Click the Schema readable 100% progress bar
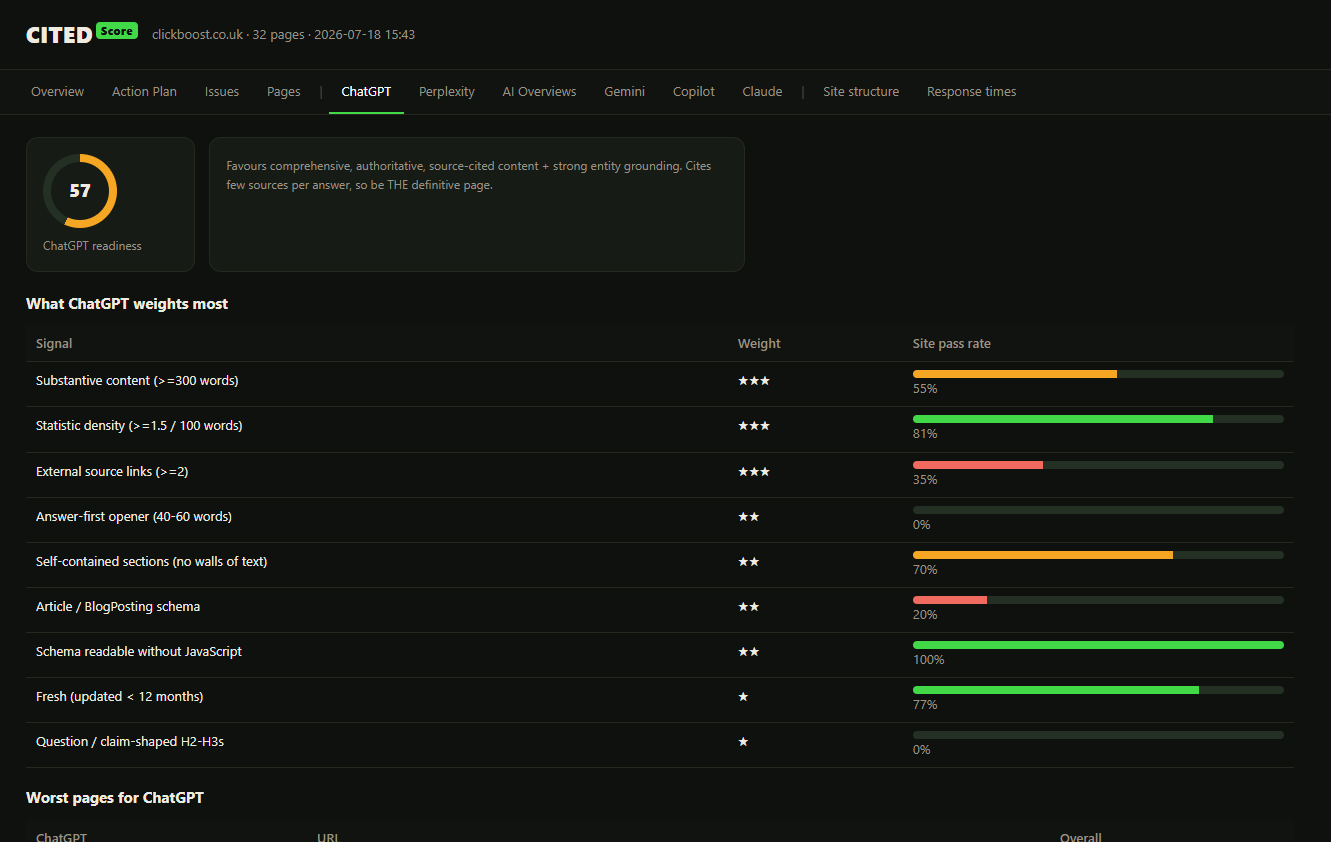The height and width of the screenshot is (842, 1331). coord(1098,645)
